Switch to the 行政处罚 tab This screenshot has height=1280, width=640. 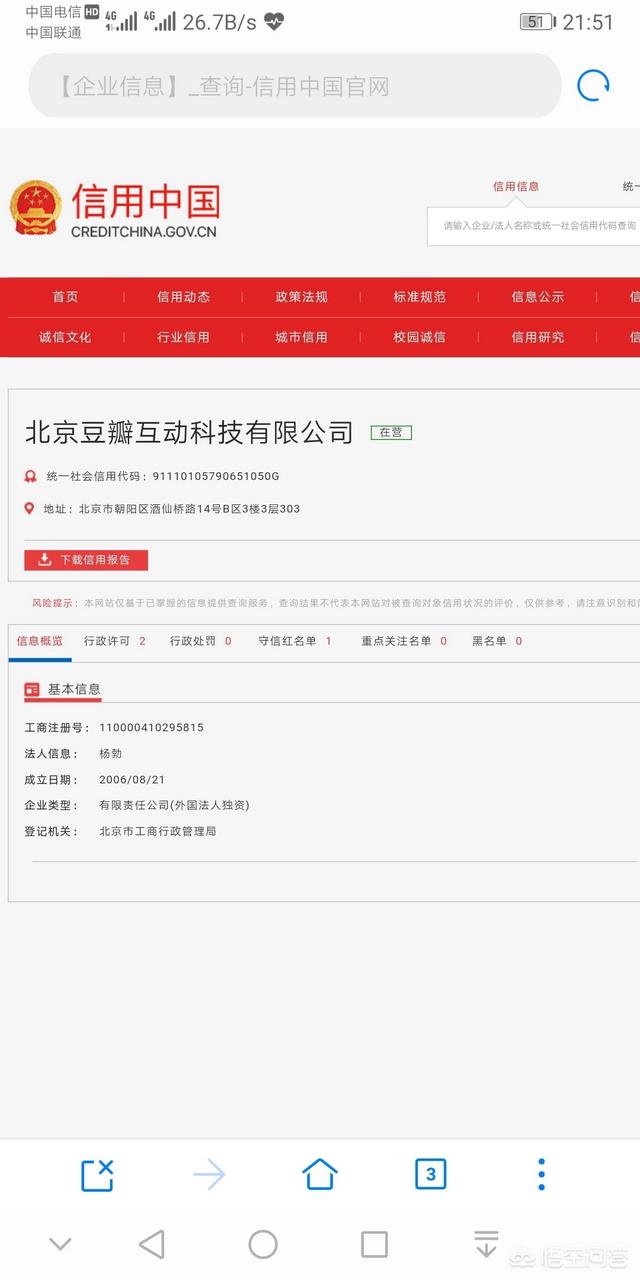[201, 641]
